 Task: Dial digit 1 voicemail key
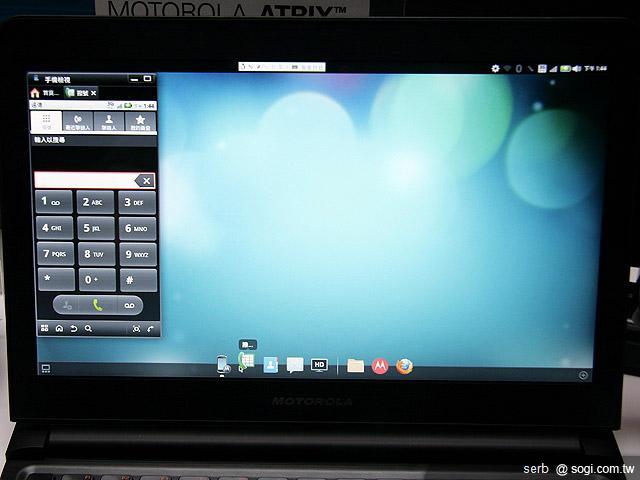click(x=54, y=202)
